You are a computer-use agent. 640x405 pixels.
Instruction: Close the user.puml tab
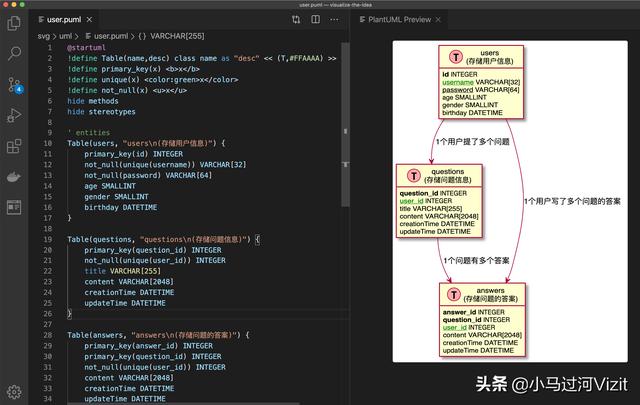point(89,20)
